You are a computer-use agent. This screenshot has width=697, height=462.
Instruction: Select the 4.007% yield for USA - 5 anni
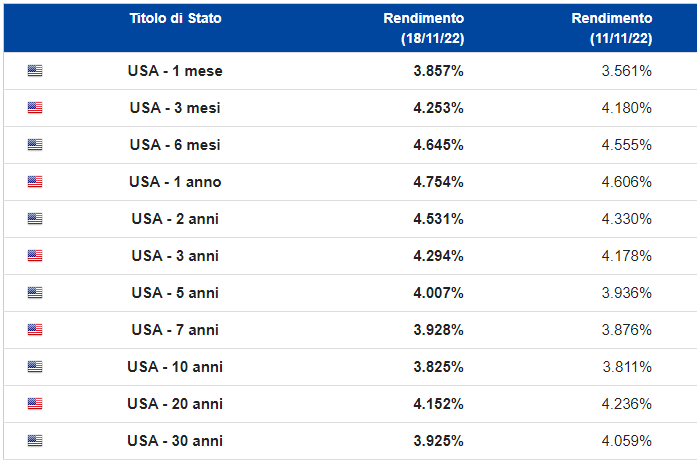coord(438,293)
